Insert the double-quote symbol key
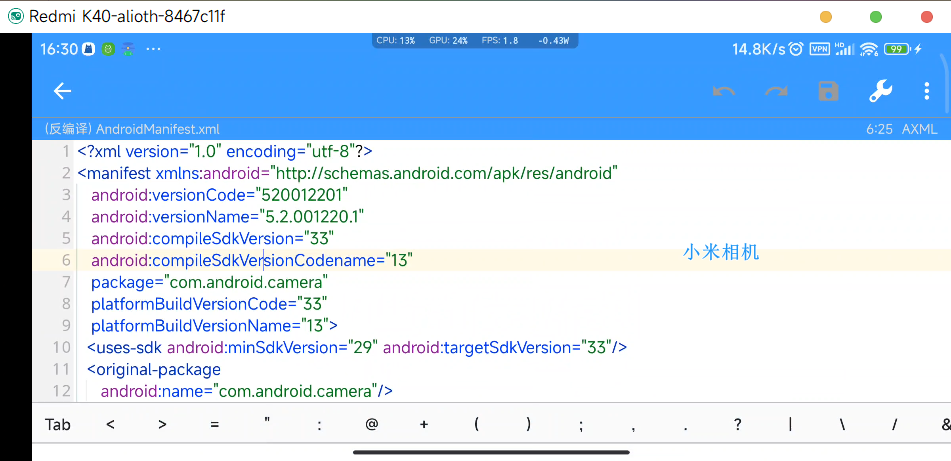Screen dimensions: 951x461 [x=267, y=422]
